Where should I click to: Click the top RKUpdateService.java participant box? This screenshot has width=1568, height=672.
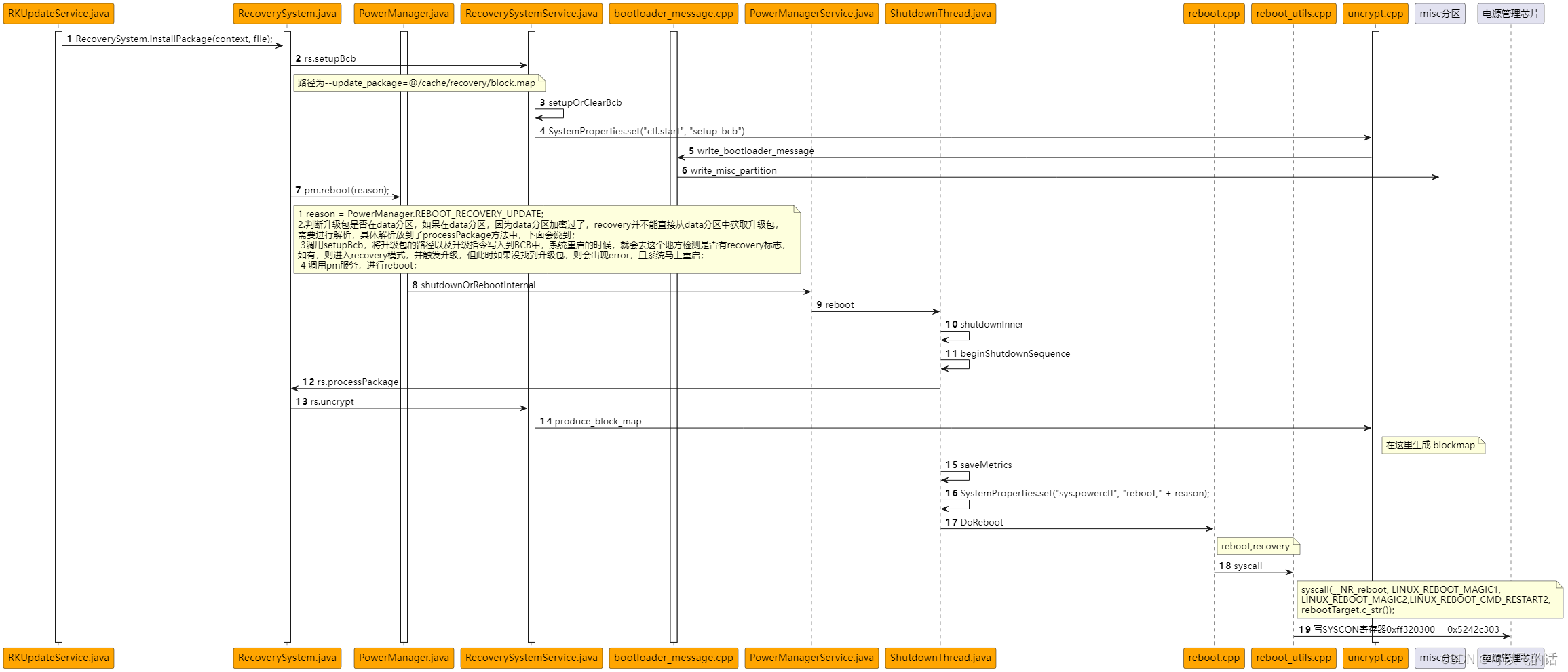(58, 14)
